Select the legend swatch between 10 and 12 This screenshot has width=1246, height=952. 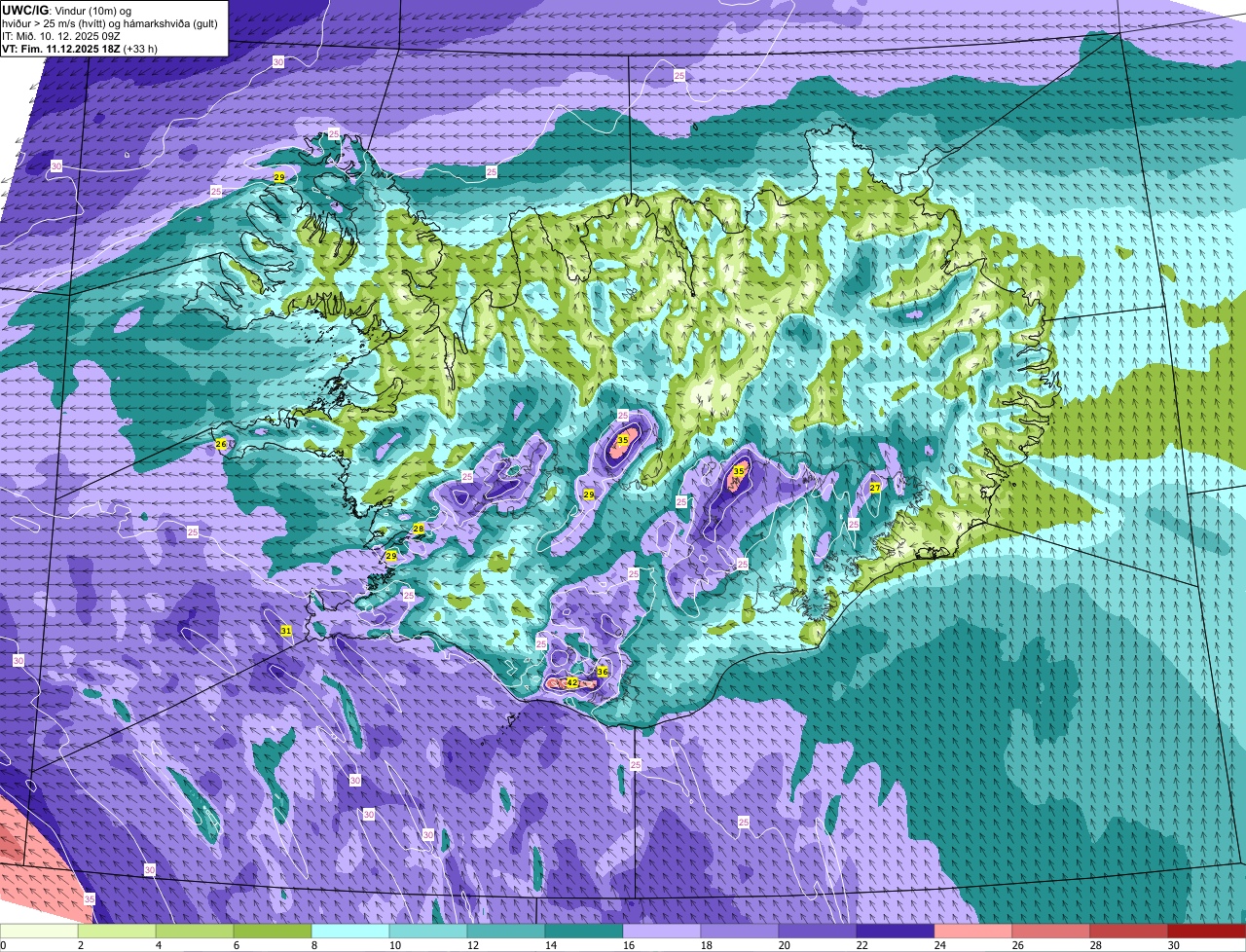click(x=428, y=932)
